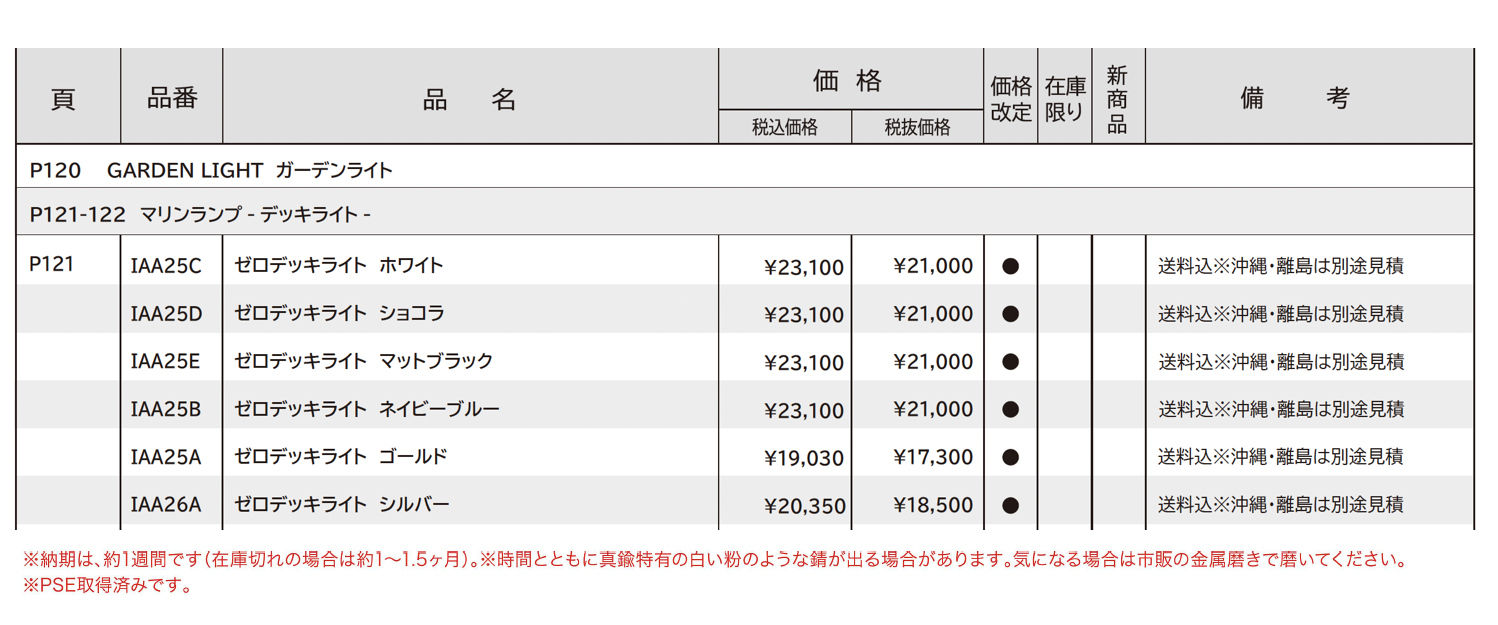Click the price revision dot for IAA25E
Image resolution: width=1498 pixels, height=625 pixels.
(x=1010, y=361)
